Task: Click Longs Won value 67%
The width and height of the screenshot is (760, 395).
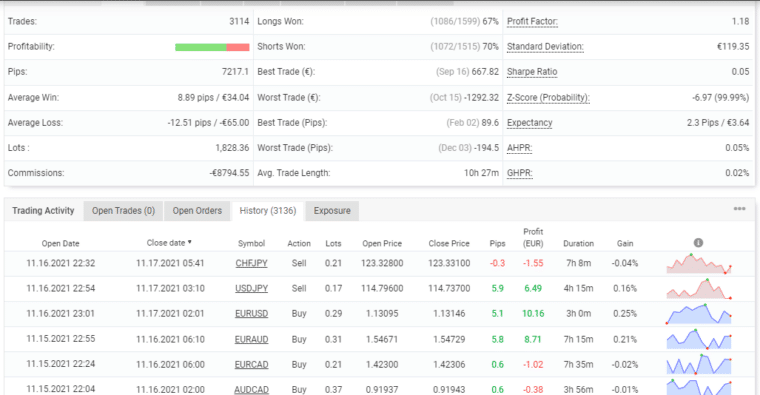Action: pos(491,21)
